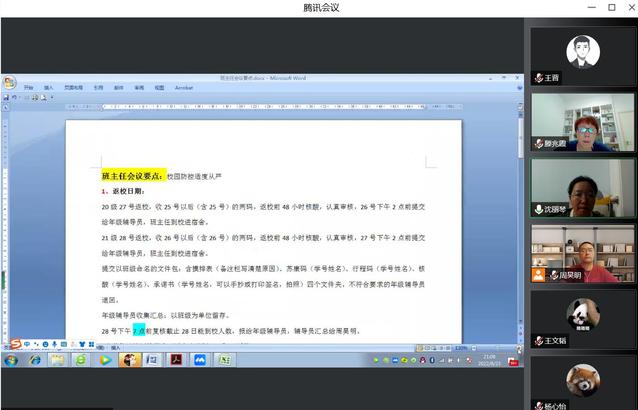Click the Windows Start button
The width and height of the screenshot is (638, 410).
(x=10, y=360)
